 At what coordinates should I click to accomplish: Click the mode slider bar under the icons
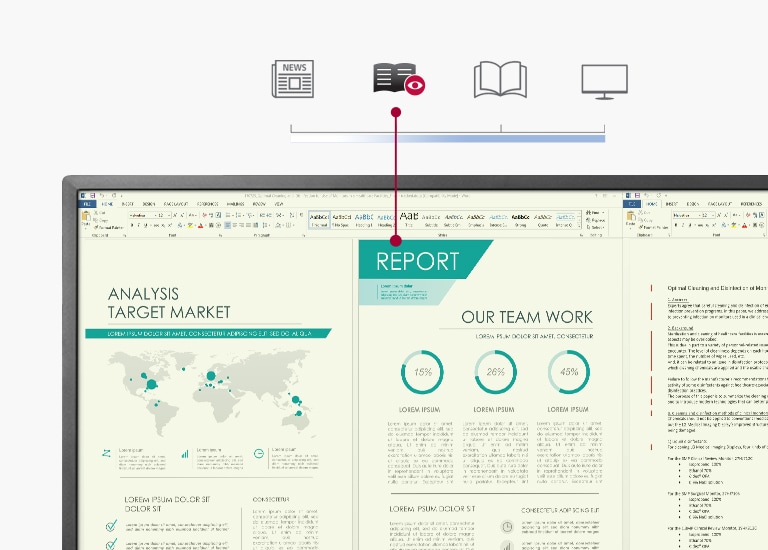[x=448, y=136]
